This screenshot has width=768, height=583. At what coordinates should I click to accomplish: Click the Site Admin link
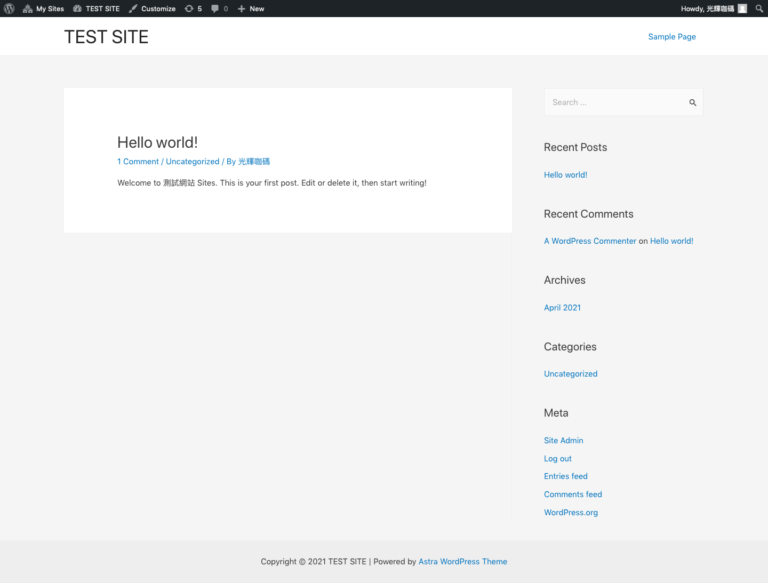coord(563,440)
